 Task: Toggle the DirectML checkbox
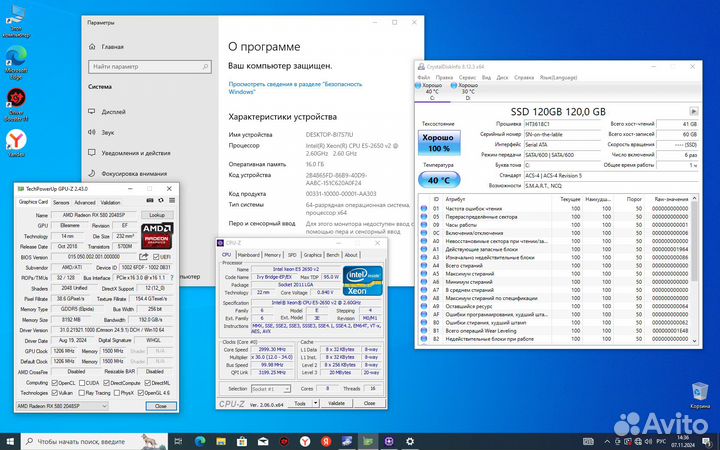point(147,382)
